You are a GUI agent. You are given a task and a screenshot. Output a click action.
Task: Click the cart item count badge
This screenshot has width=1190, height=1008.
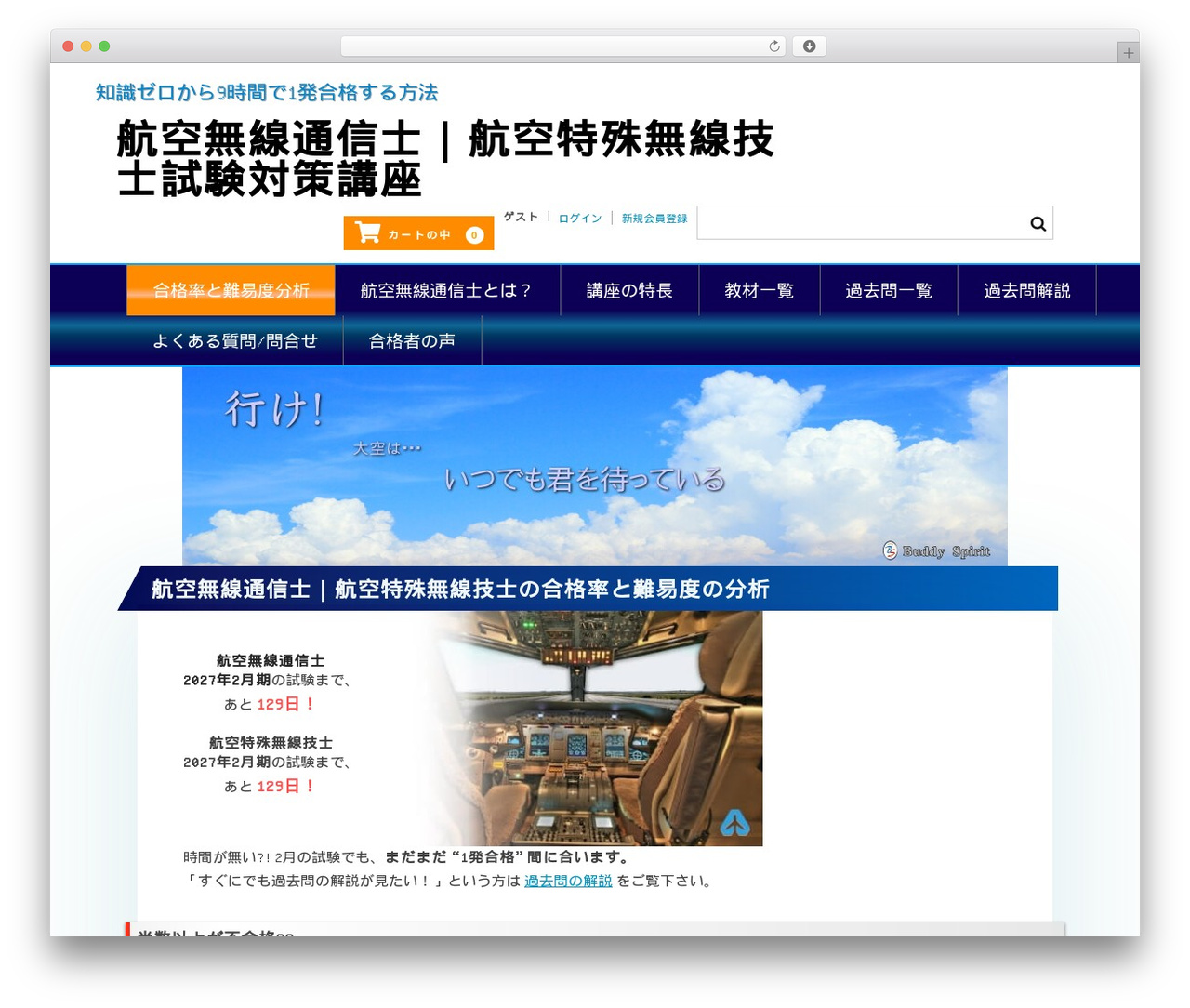click(474, 235)
